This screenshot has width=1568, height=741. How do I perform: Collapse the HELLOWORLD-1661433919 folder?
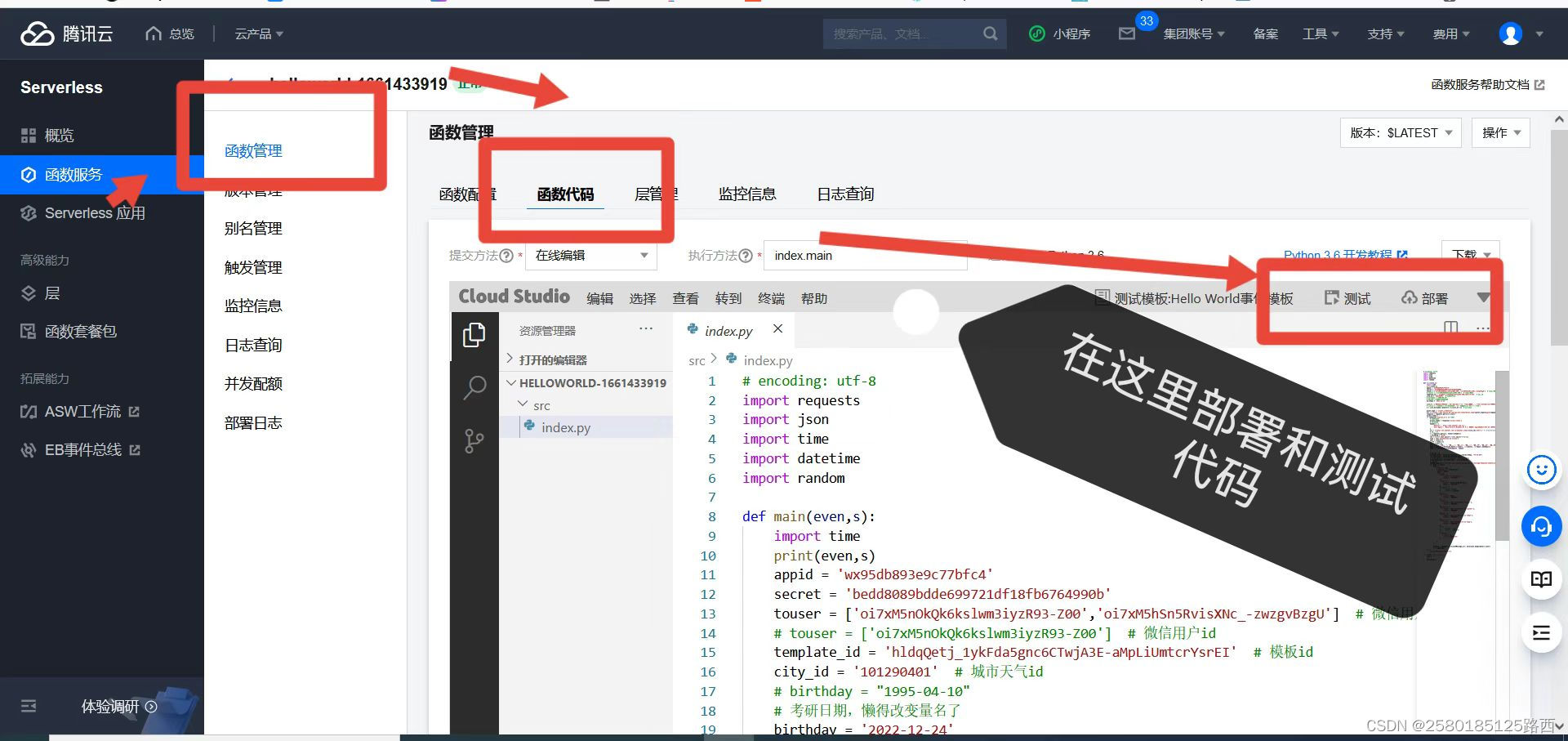click(x=586, y=382)
